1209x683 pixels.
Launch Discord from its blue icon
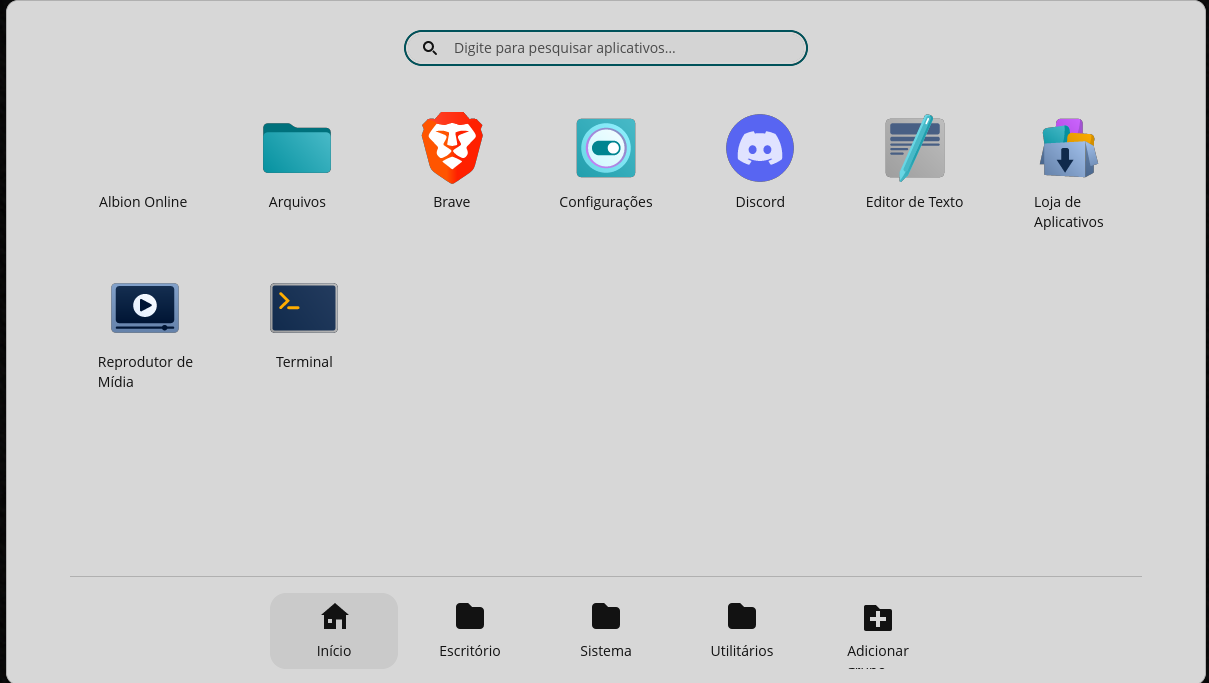[760, 148]
